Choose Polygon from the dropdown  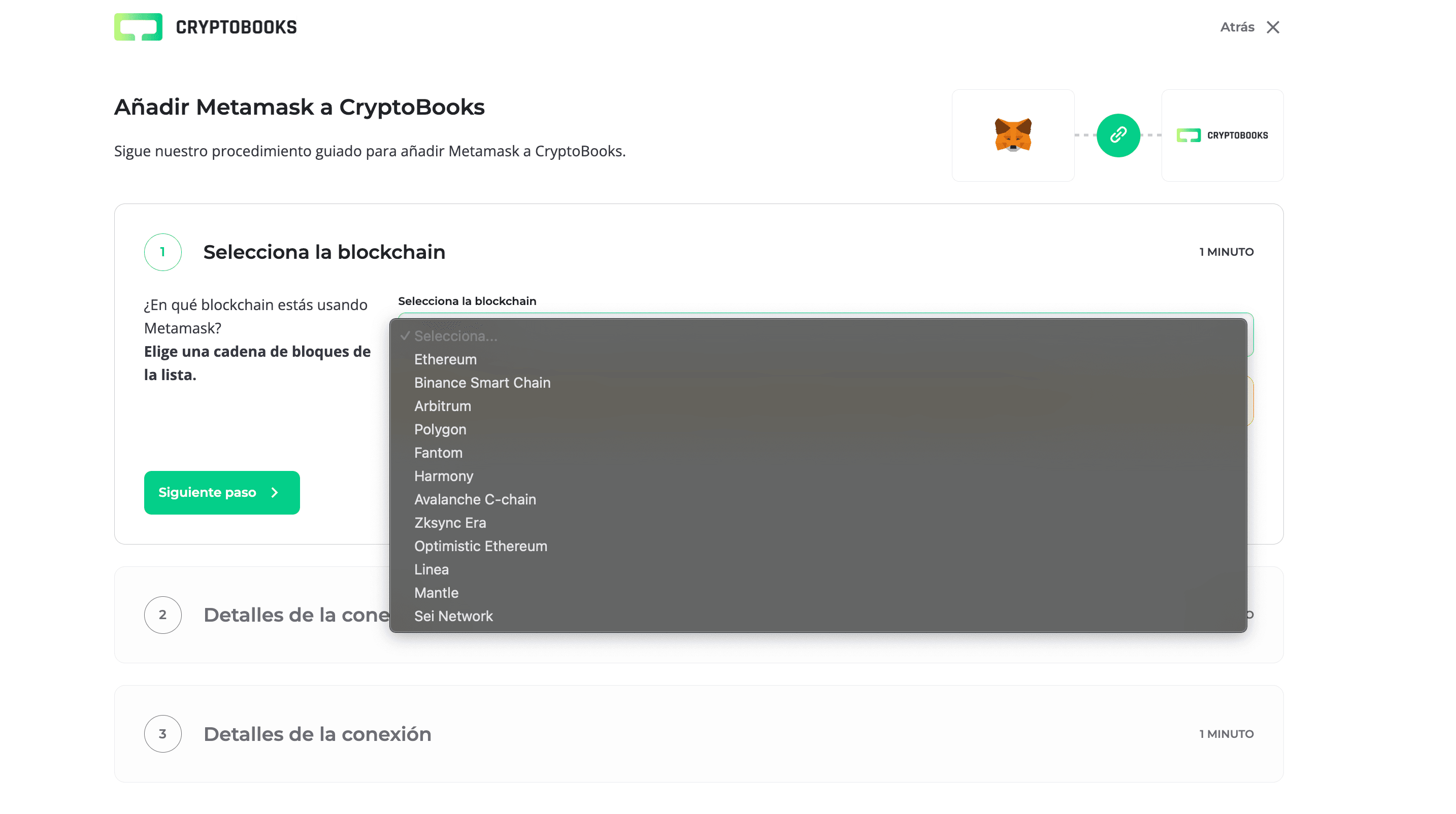[x=440, y=429]
